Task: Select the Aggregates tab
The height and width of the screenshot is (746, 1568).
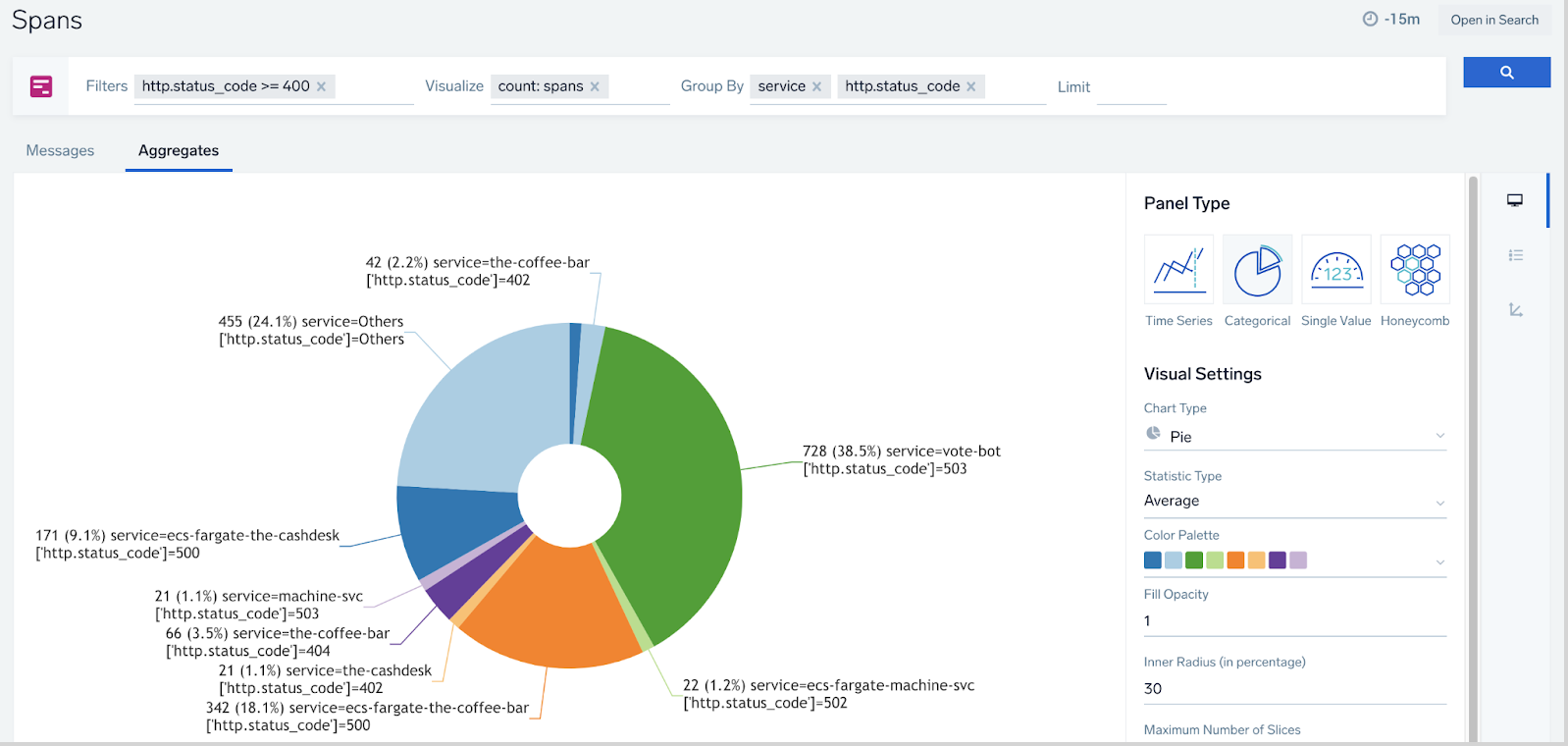Action: point(179,150)
